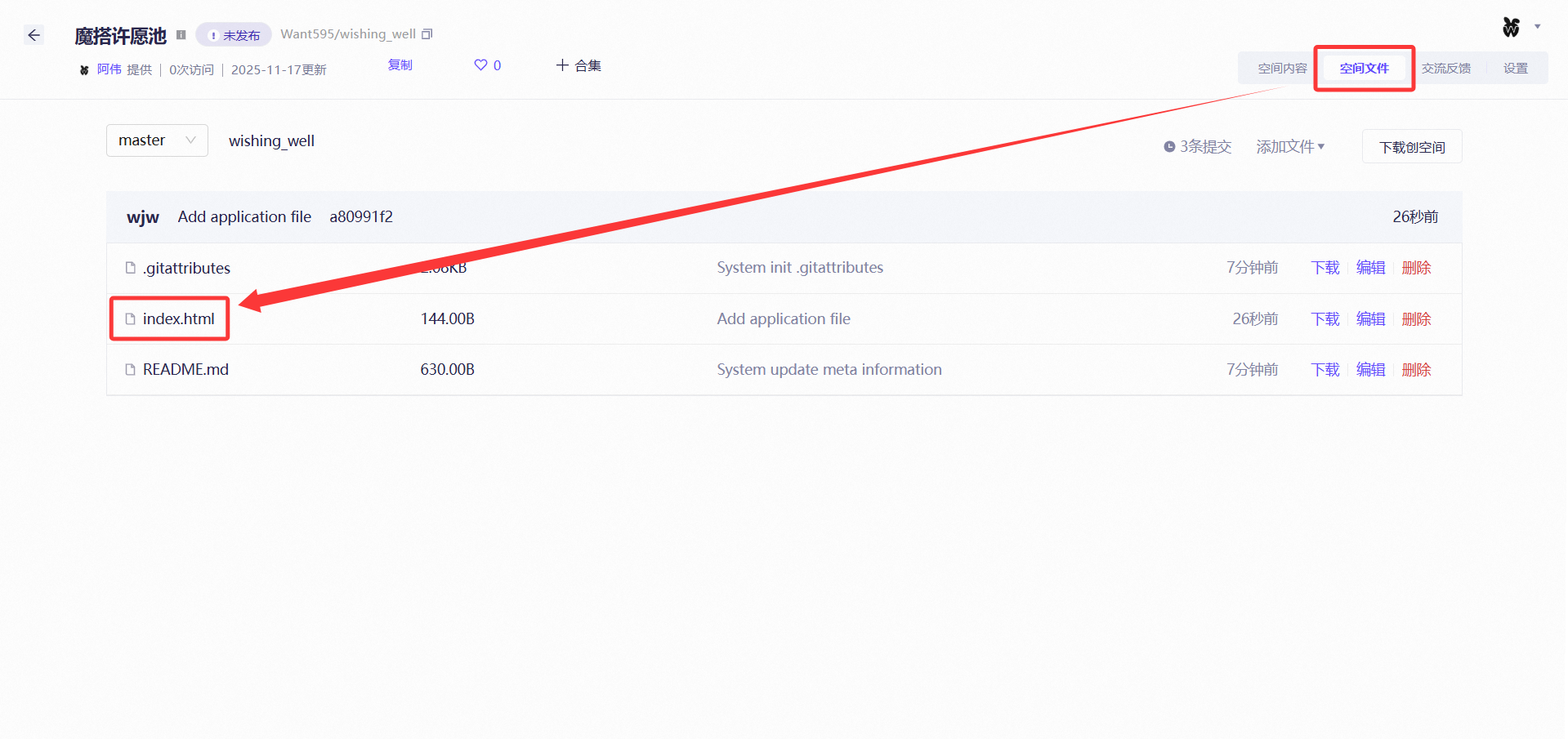The height and width of the screenshot is (739, 1568).
Task: Click the wjw committer name
Action: [143, 217]
